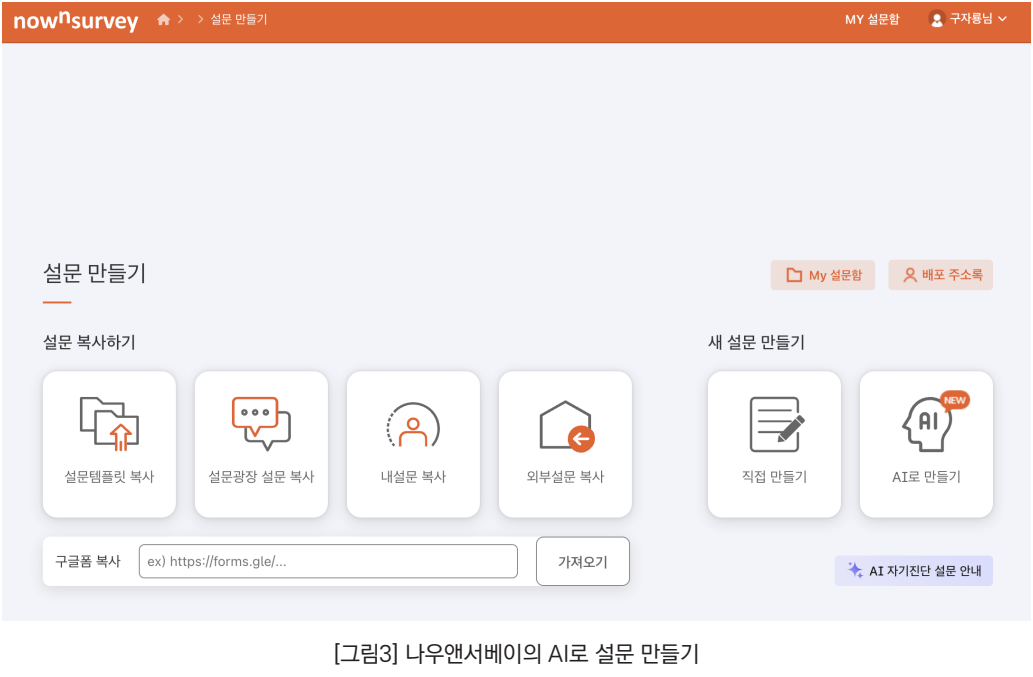Click the 가져오기 import button

[x=583, y=561]
